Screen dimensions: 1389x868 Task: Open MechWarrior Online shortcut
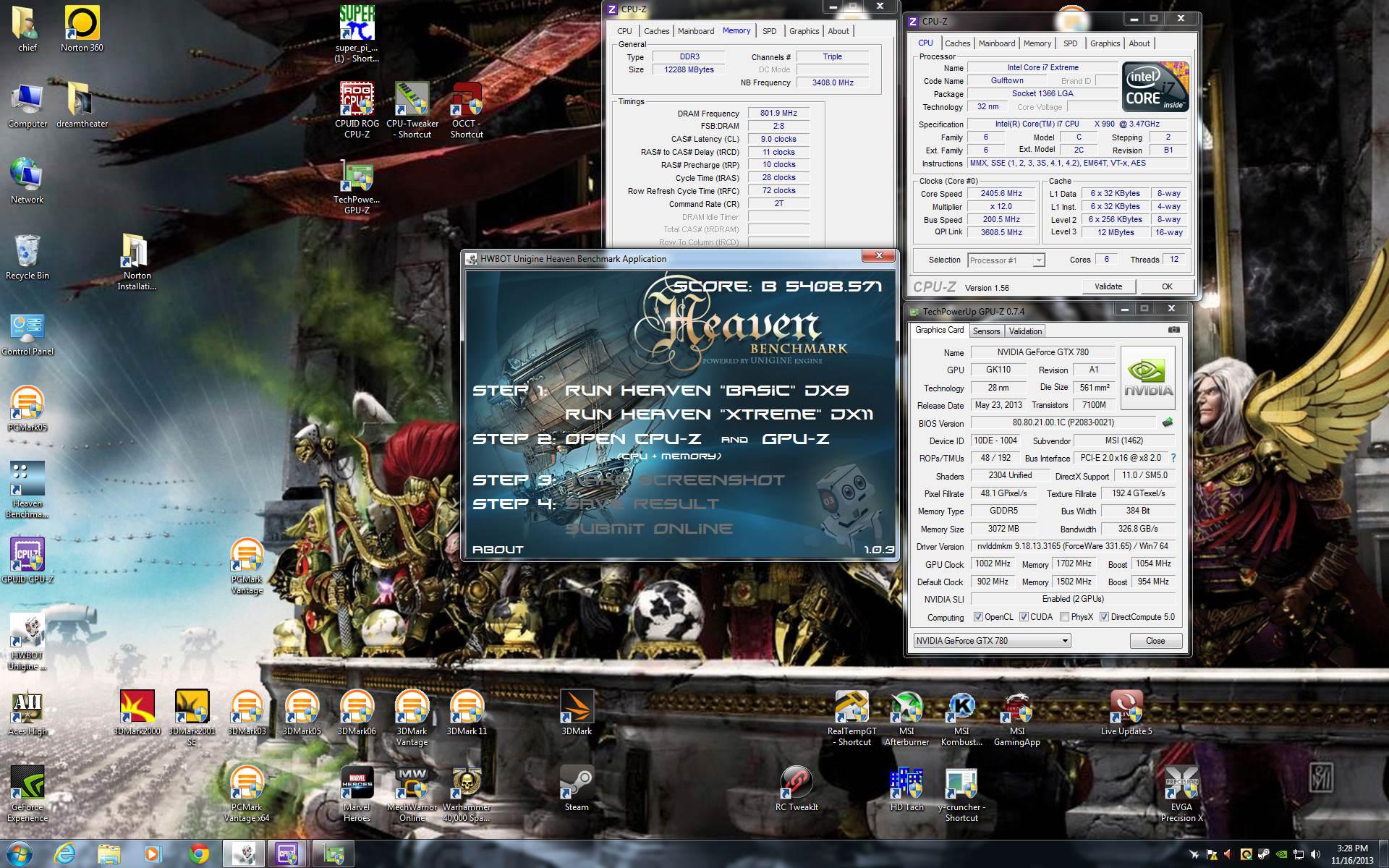[x=412, y=793]
